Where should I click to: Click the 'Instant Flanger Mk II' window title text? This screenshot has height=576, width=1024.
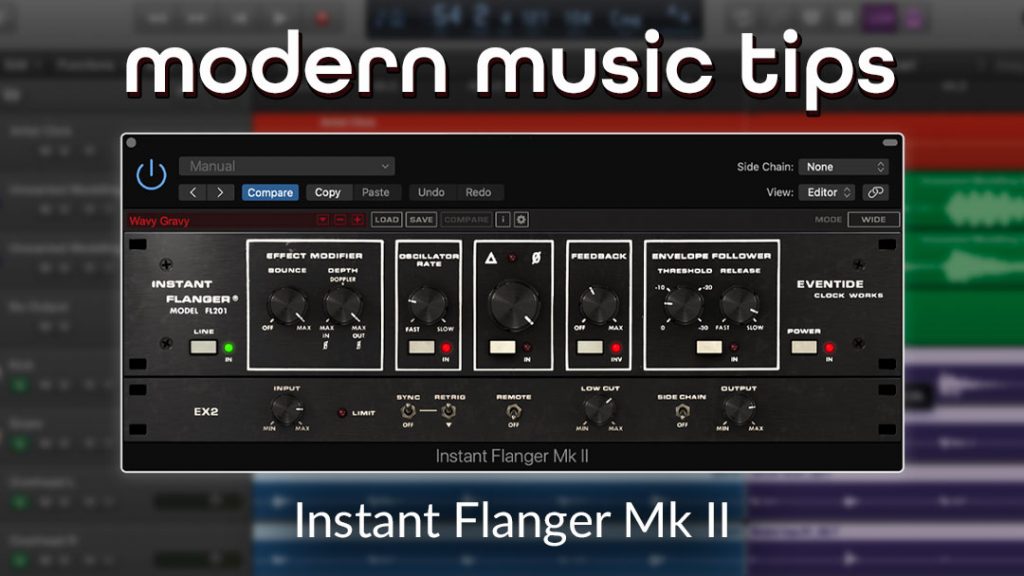[x=512, y=456]
